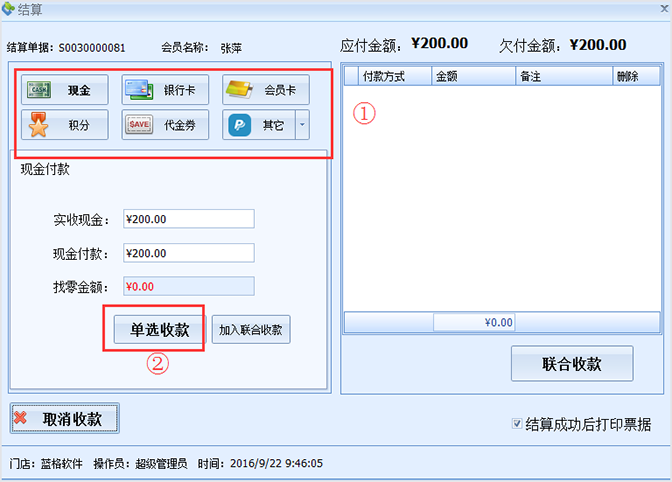672x482 pixels.
Task: Click the 找零金额 change field
Action: [189, 287]
